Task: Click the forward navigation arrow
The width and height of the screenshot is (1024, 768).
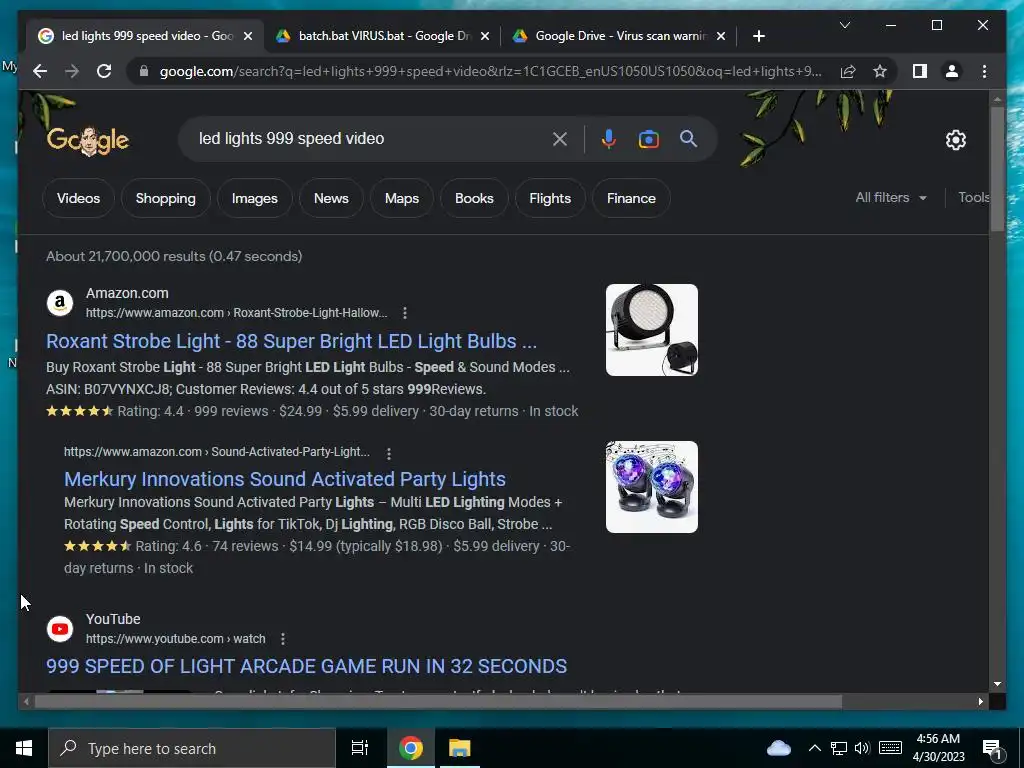Action: tap(72, 71)
